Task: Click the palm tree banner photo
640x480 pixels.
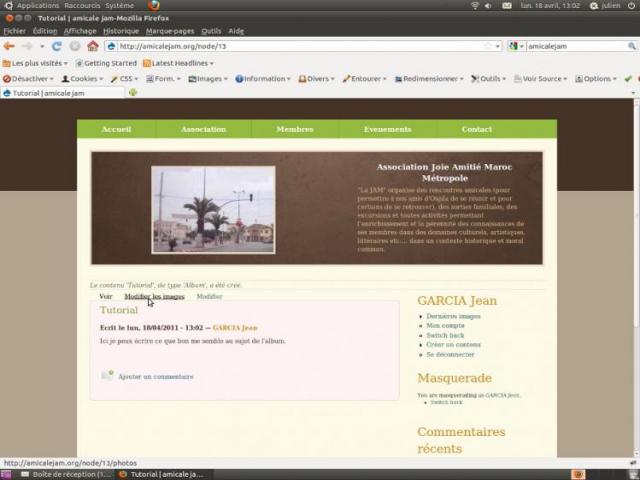Action: point(213,209)
